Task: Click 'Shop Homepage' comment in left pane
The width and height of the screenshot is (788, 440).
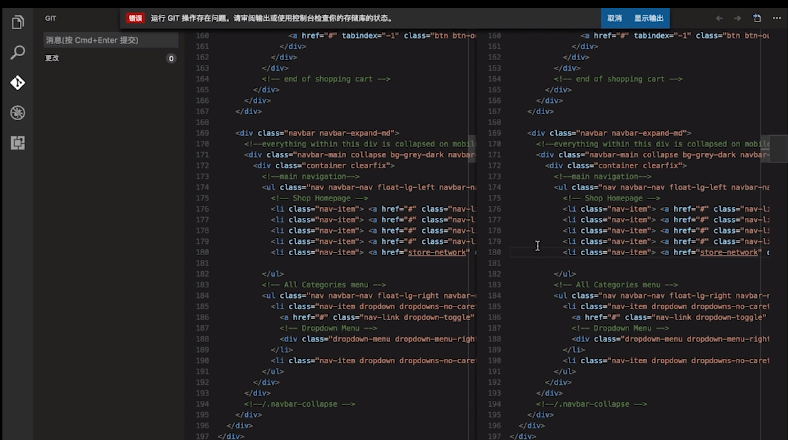Action: tap(320, 198)
